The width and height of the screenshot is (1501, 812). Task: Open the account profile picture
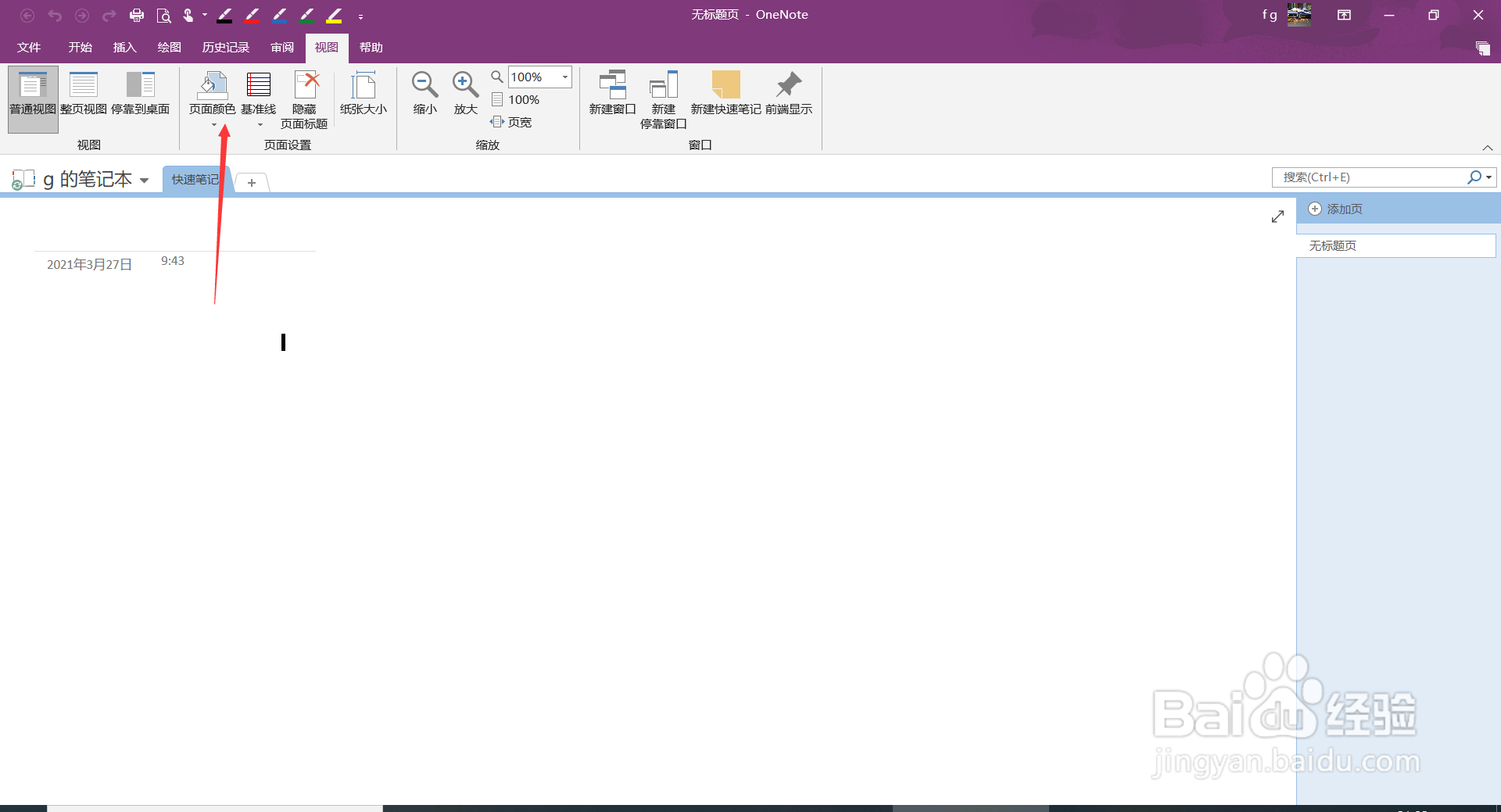click(x=1299, y=15)
